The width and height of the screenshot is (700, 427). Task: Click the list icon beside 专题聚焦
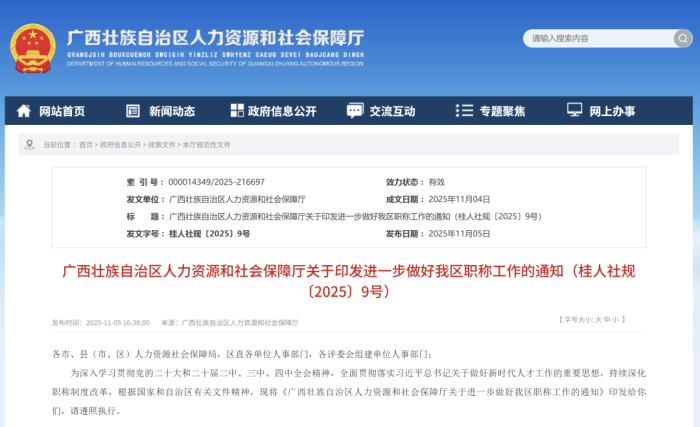[463, 111]
